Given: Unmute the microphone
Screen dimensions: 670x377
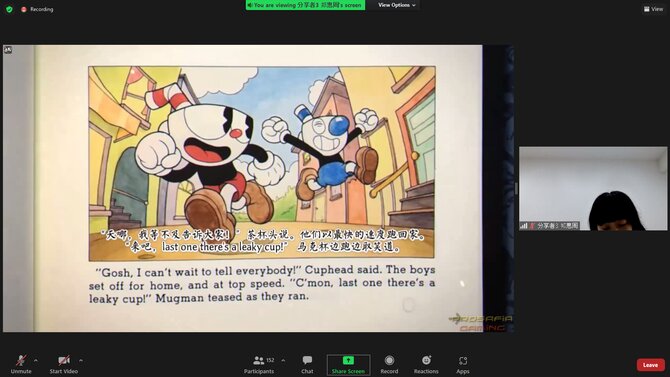Looking at the screenshot, I should (x=21, y=364).
